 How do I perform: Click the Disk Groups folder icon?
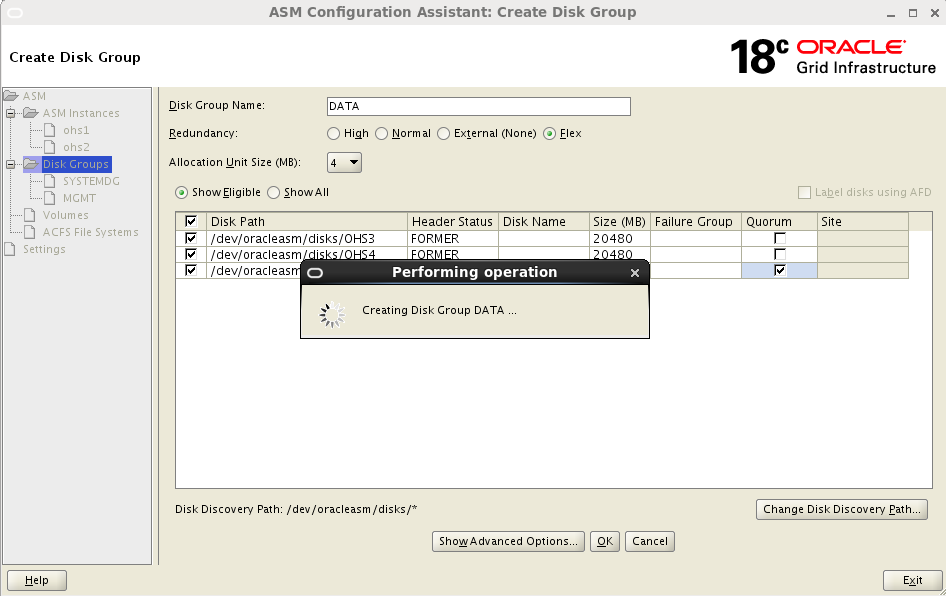tap(31, 164)
